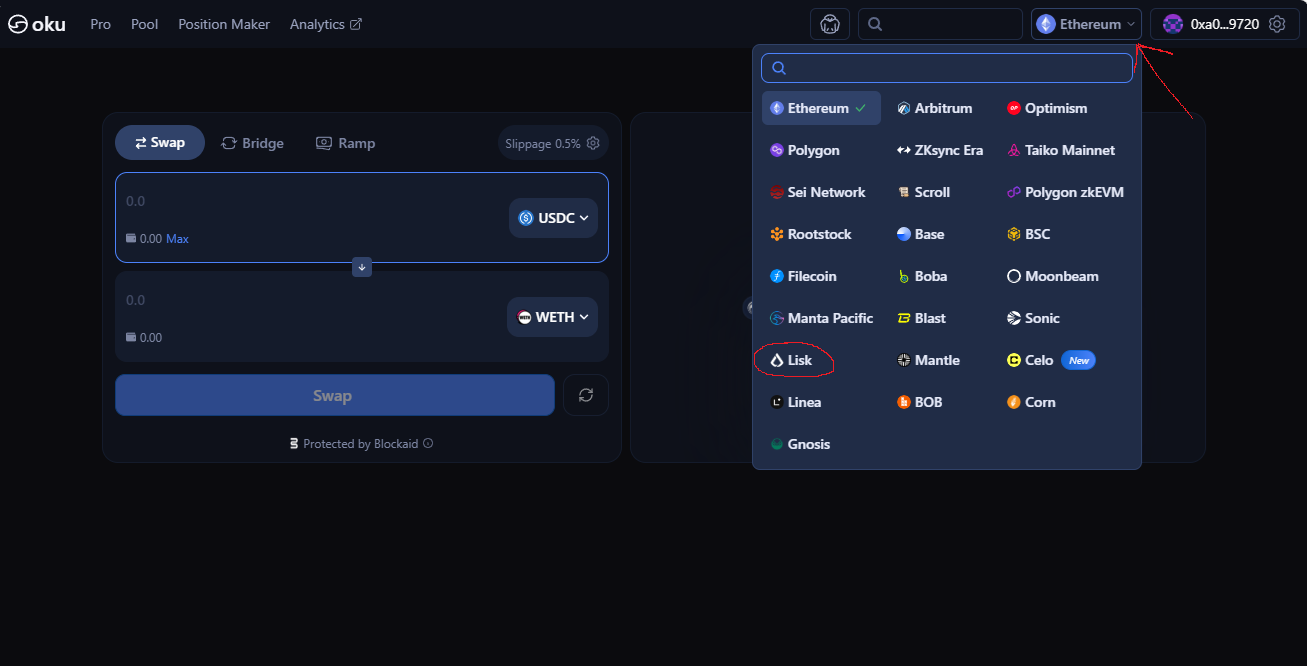Select Arbitrum network

pos(935,108)
